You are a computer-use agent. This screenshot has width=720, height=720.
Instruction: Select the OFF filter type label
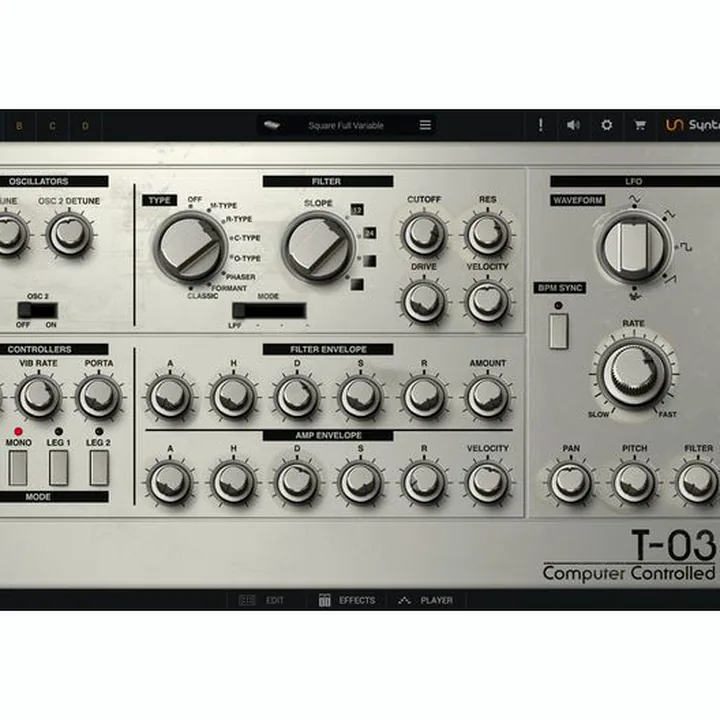[x=195, y=199]
